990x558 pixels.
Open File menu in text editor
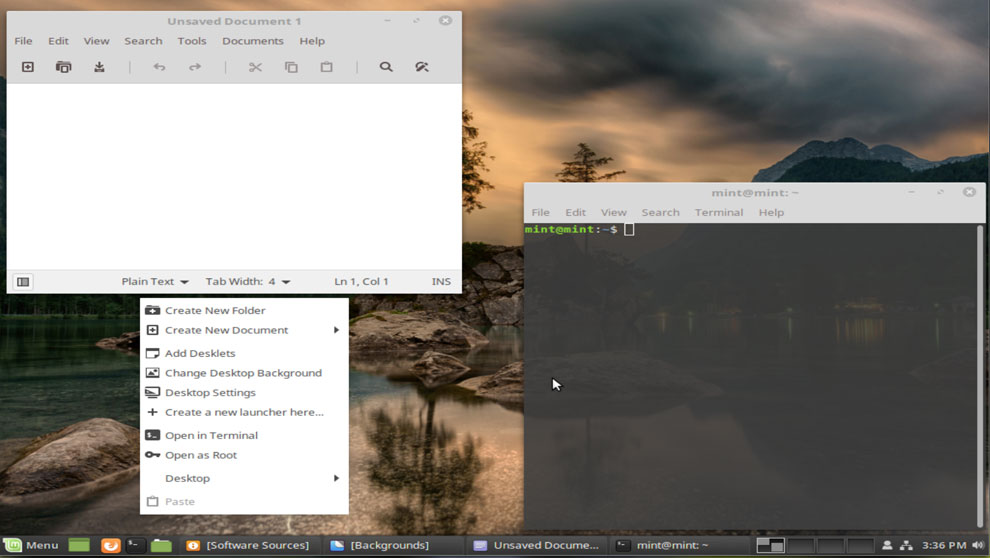coord(23,41)
